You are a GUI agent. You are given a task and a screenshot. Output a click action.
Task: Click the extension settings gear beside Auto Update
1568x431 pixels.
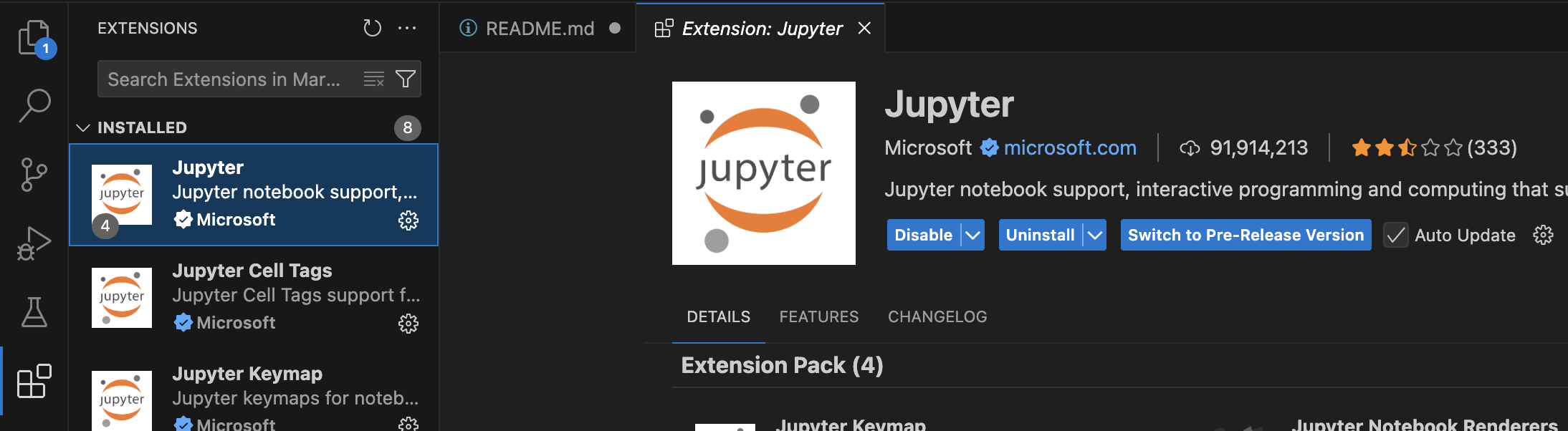click(1543, 235)
